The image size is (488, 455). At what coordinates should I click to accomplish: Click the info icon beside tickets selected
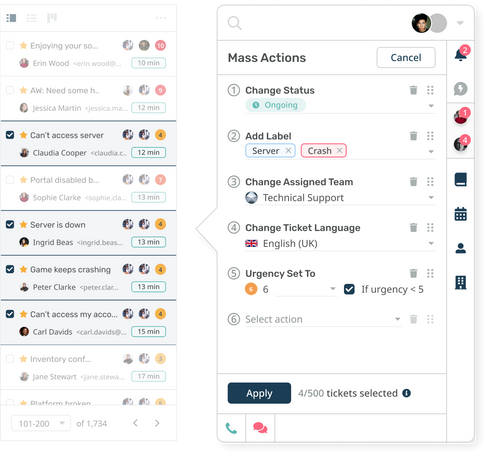tap(406, 393)
